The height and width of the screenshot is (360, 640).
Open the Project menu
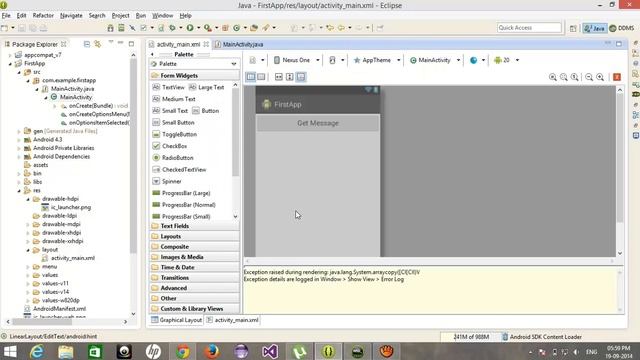point(120,16)
